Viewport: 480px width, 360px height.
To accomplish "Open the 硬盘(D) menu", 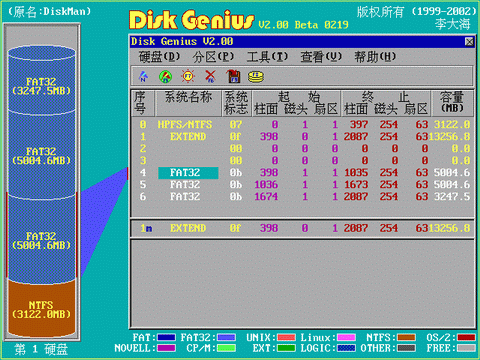I will [159, 57].
